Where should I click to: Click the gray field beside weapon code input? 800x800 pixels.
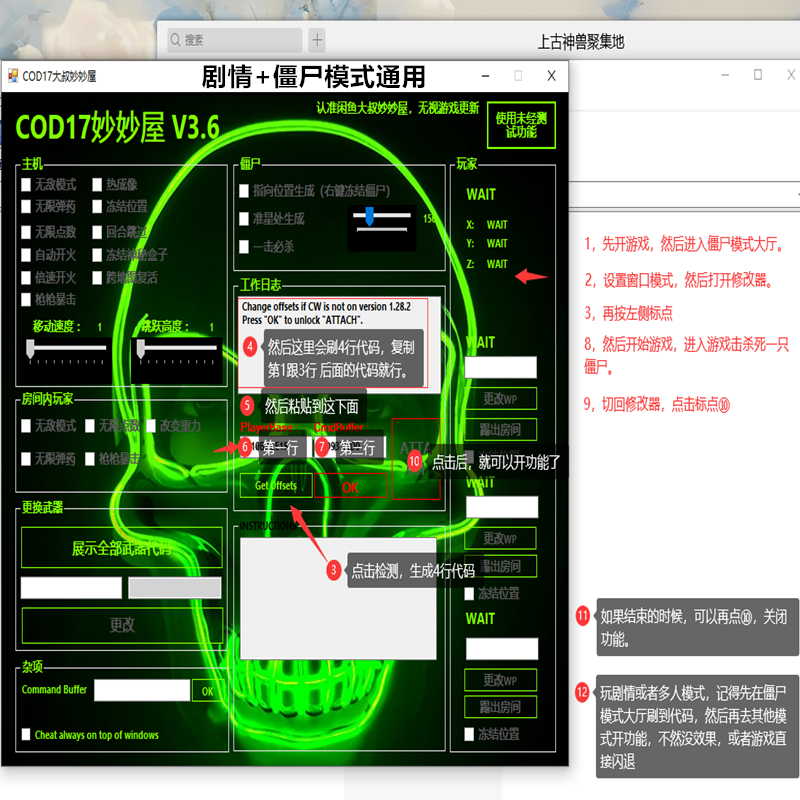click(x=174, y=588)
